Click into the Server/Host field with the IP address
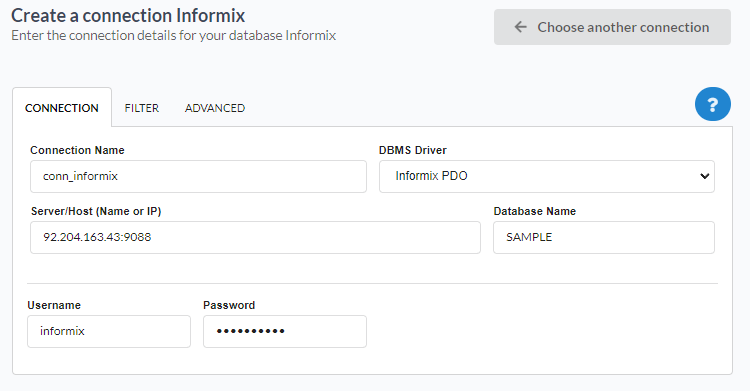Screen dimensions: 750x391 255,237
